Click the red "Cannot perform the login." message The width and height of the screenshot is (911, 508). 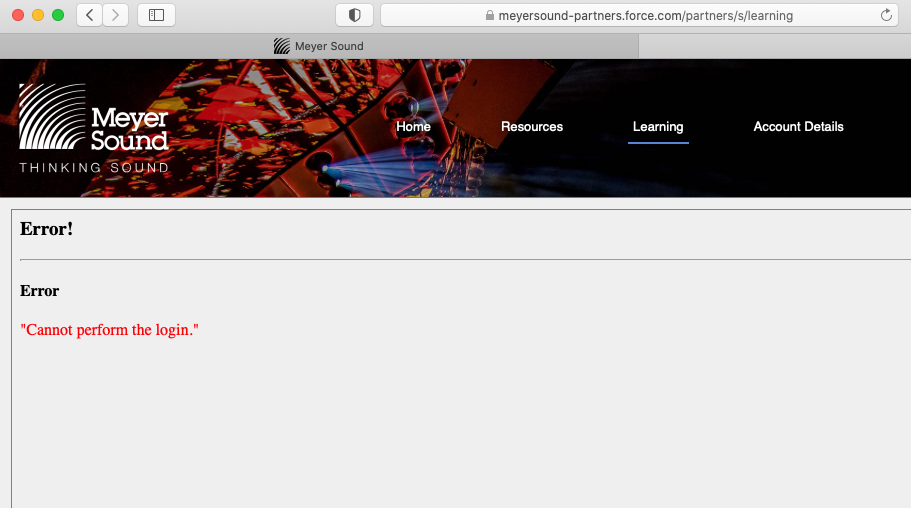(x=109, y=330)
